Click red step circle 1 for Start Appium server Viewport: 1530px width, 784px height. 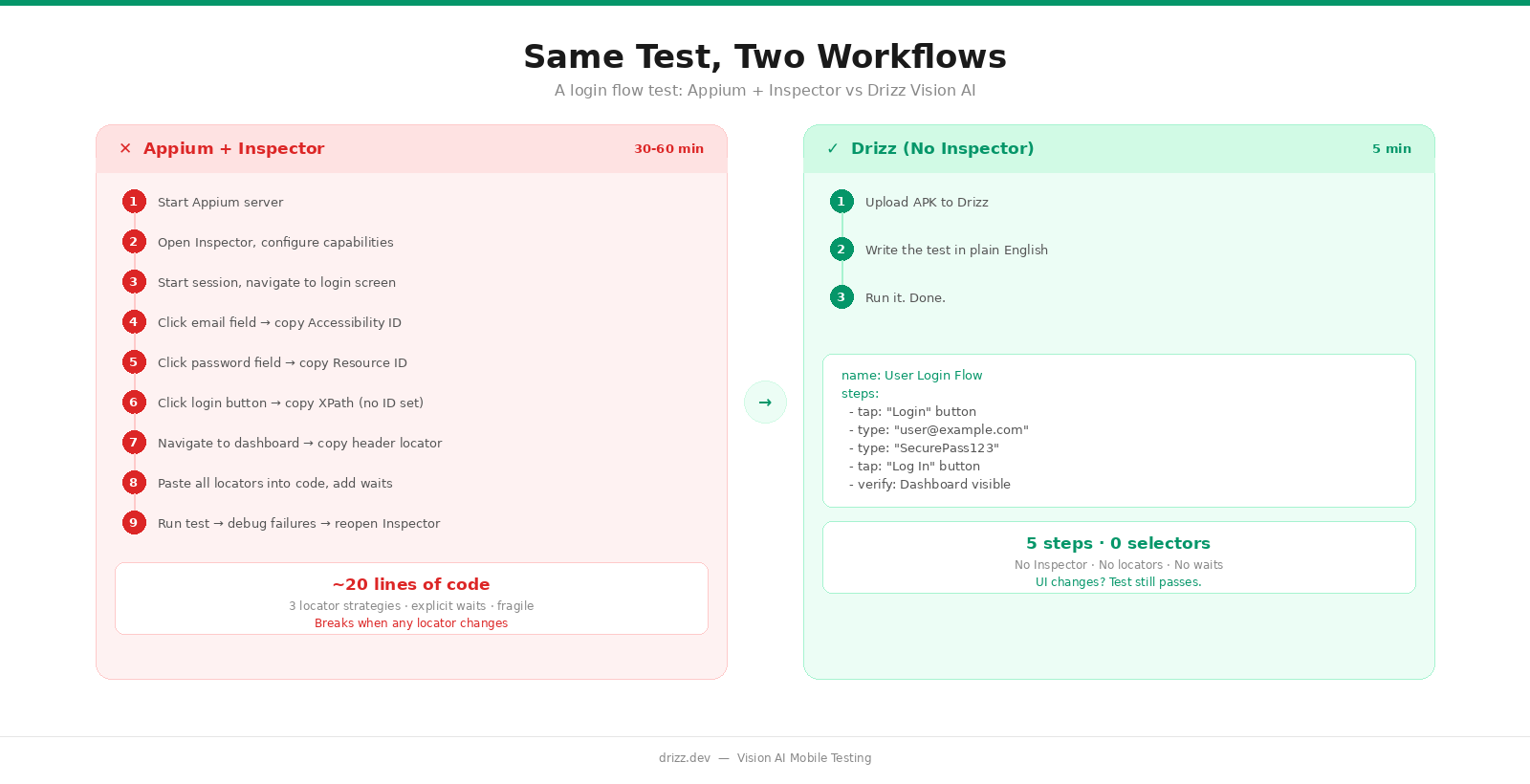point(134,202)
